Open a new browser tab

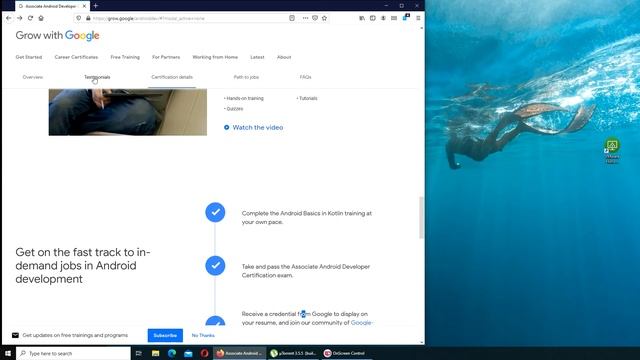(x=96, y=6)
